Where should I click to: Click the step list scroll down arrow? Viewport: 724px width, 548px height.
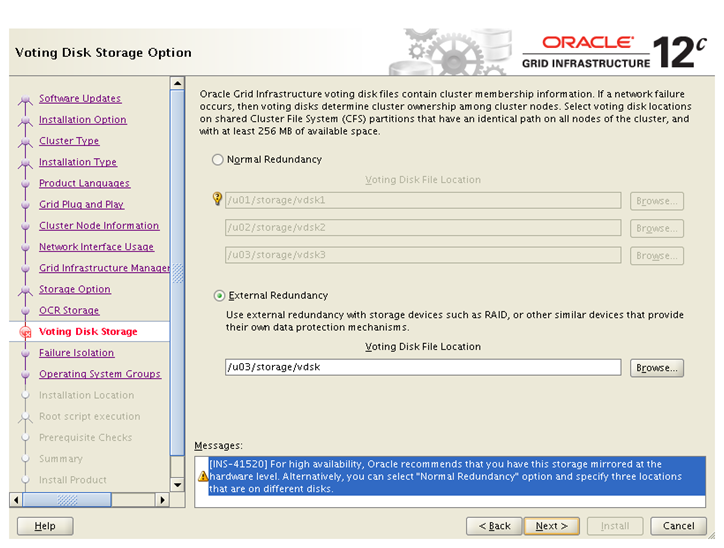point(177,485)
